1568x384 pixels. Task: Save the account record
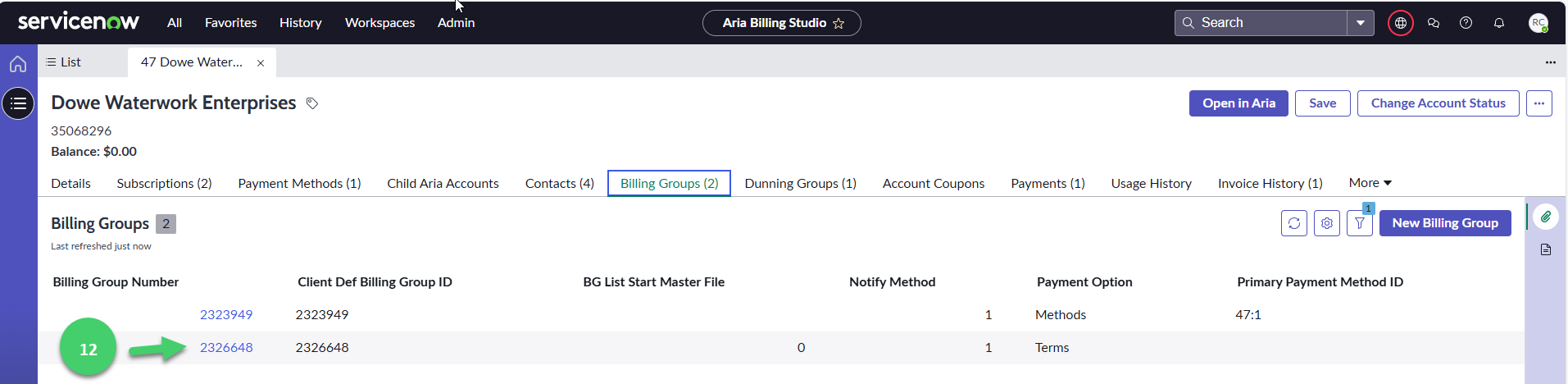(1323, 103)
